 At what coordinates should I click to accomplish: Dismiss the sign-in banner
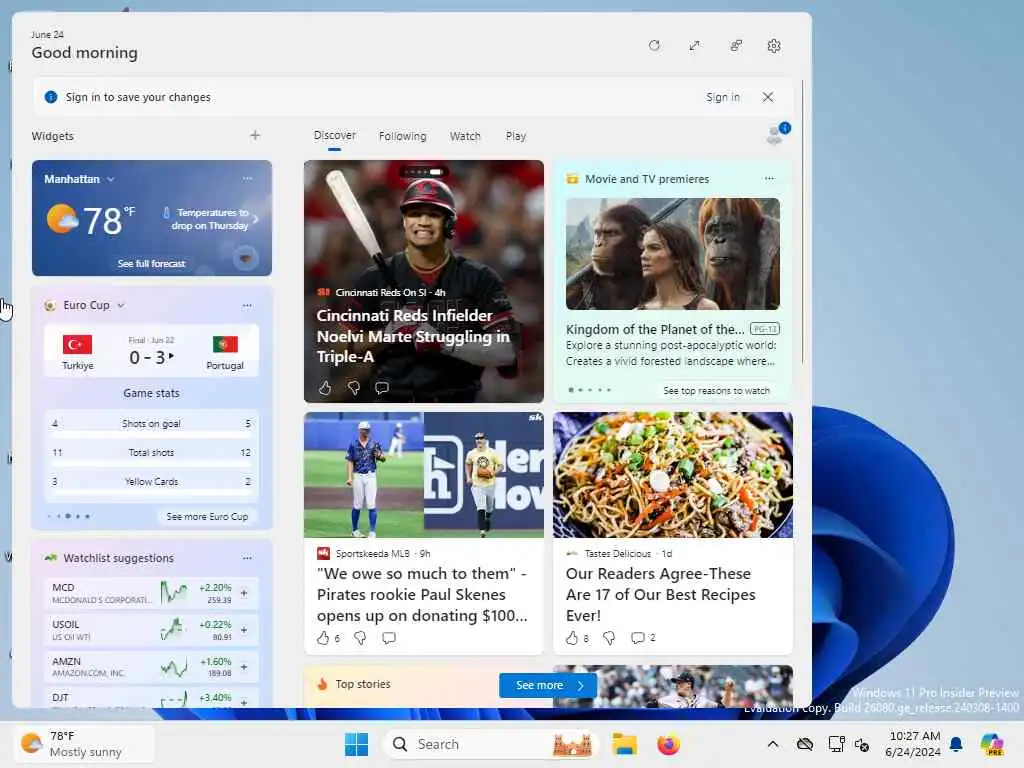pyautogui.click(x=768, y=97)
